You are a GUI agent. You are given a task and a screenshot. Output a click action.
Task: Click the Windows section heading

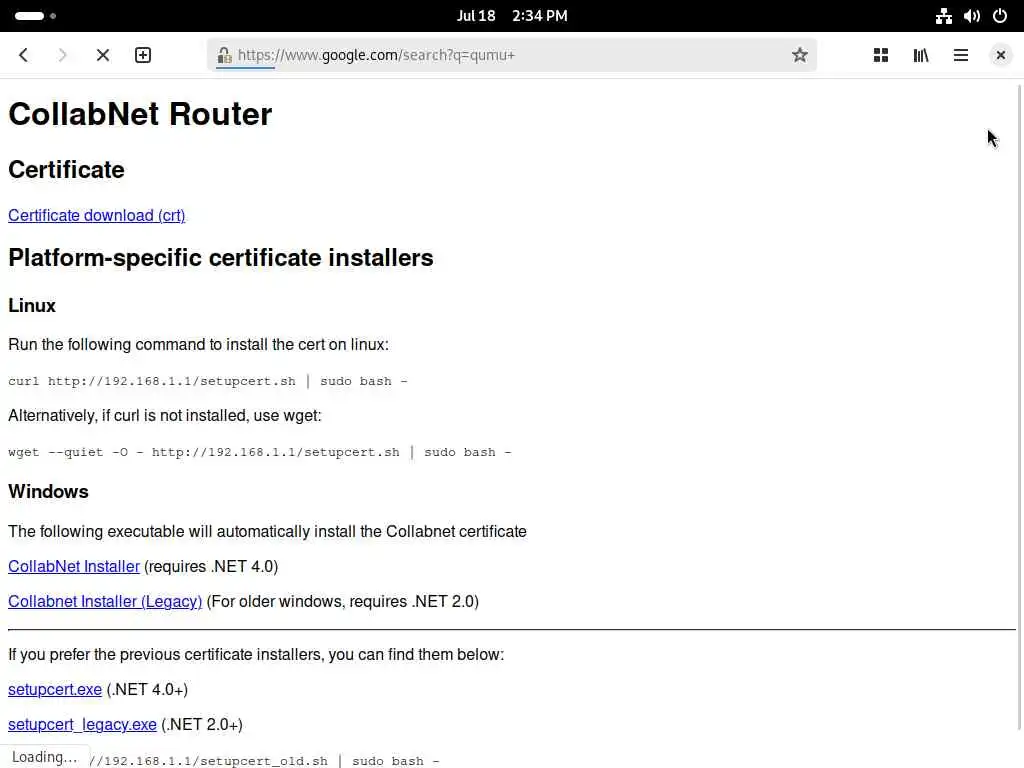48,492
